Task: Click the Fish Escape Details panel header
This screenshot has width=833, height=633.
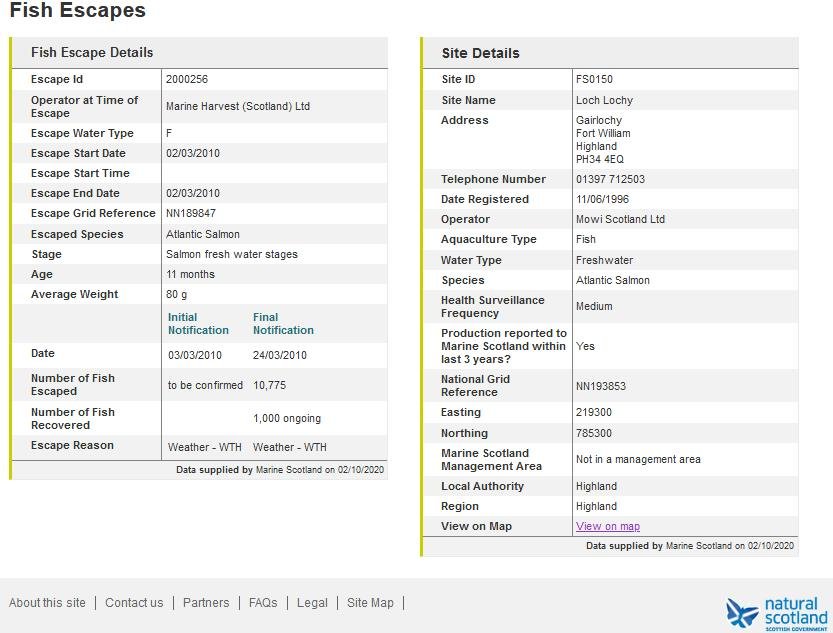Action: coord(92,52)
